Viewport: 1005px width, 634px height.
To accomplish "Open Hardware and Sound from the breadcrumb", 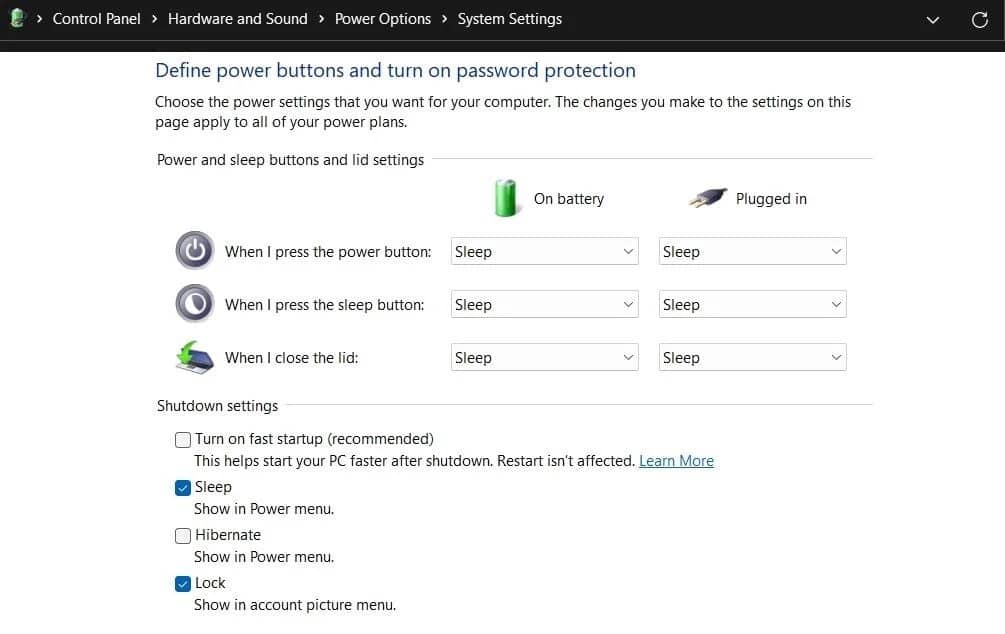I will pyautogui.click(x=237, y=18).
